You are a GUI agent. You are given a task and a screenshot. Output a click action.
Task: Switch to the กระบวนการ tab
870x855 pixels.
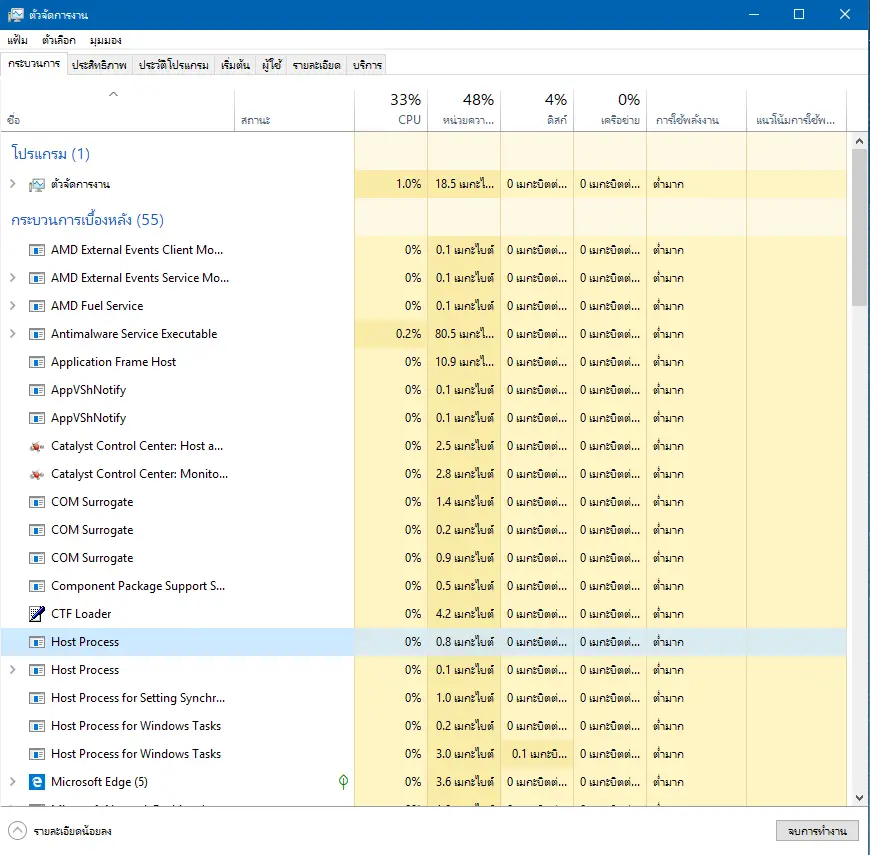(x=34, y=64)
